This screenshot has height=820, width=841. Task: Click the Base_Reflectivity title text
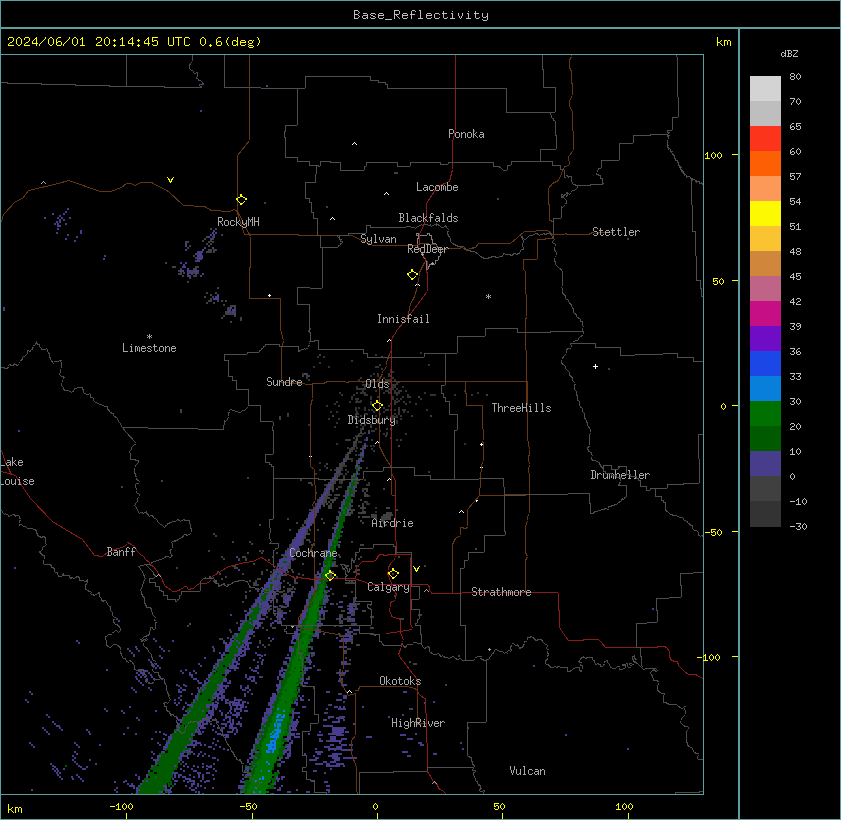click(420, 15)
